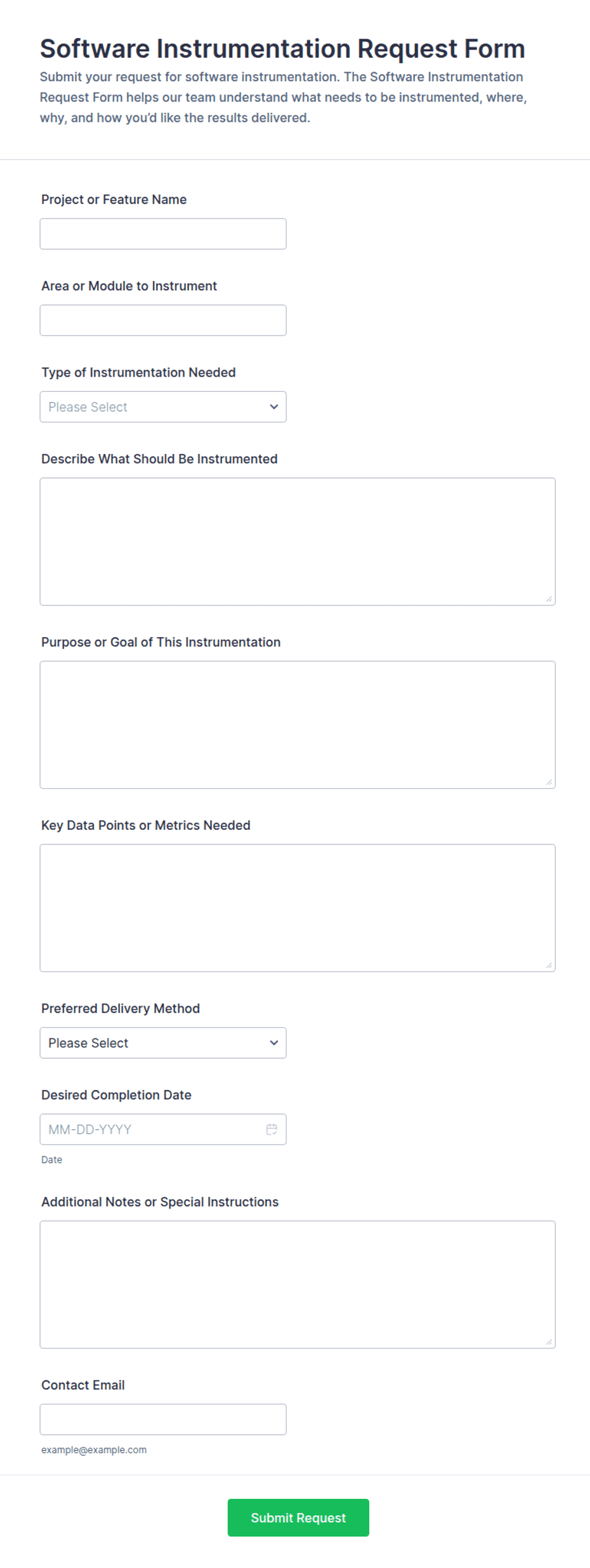This screenshot has height=1568, width=590.
Task: Select the Describe What Should Be Instrumented textarea
Action: click(x=298, y=541)
